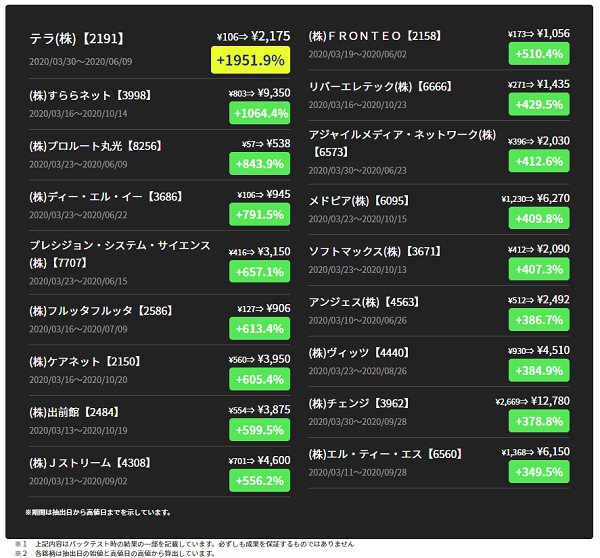Image resolution: width=600 pixels, height=558 pixels.
Task: Click price ¥106⇒¥945 text
Action: tap(264, 194)
